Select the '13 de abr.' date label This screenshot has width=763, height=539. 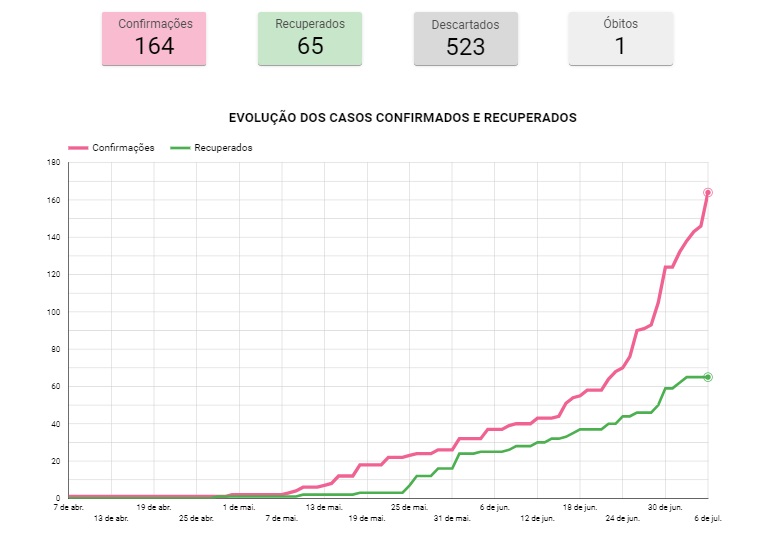111,518
